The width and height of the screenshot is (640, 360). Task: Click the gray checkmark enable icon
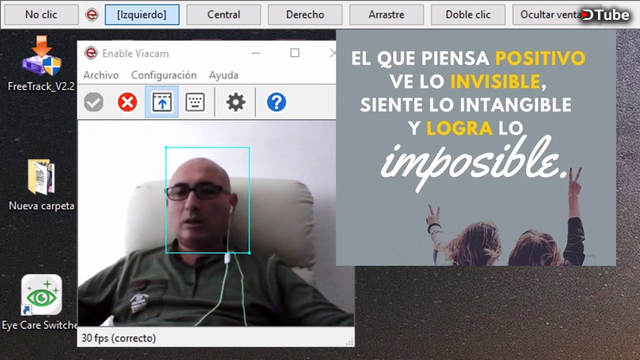(x=94, y=102)
